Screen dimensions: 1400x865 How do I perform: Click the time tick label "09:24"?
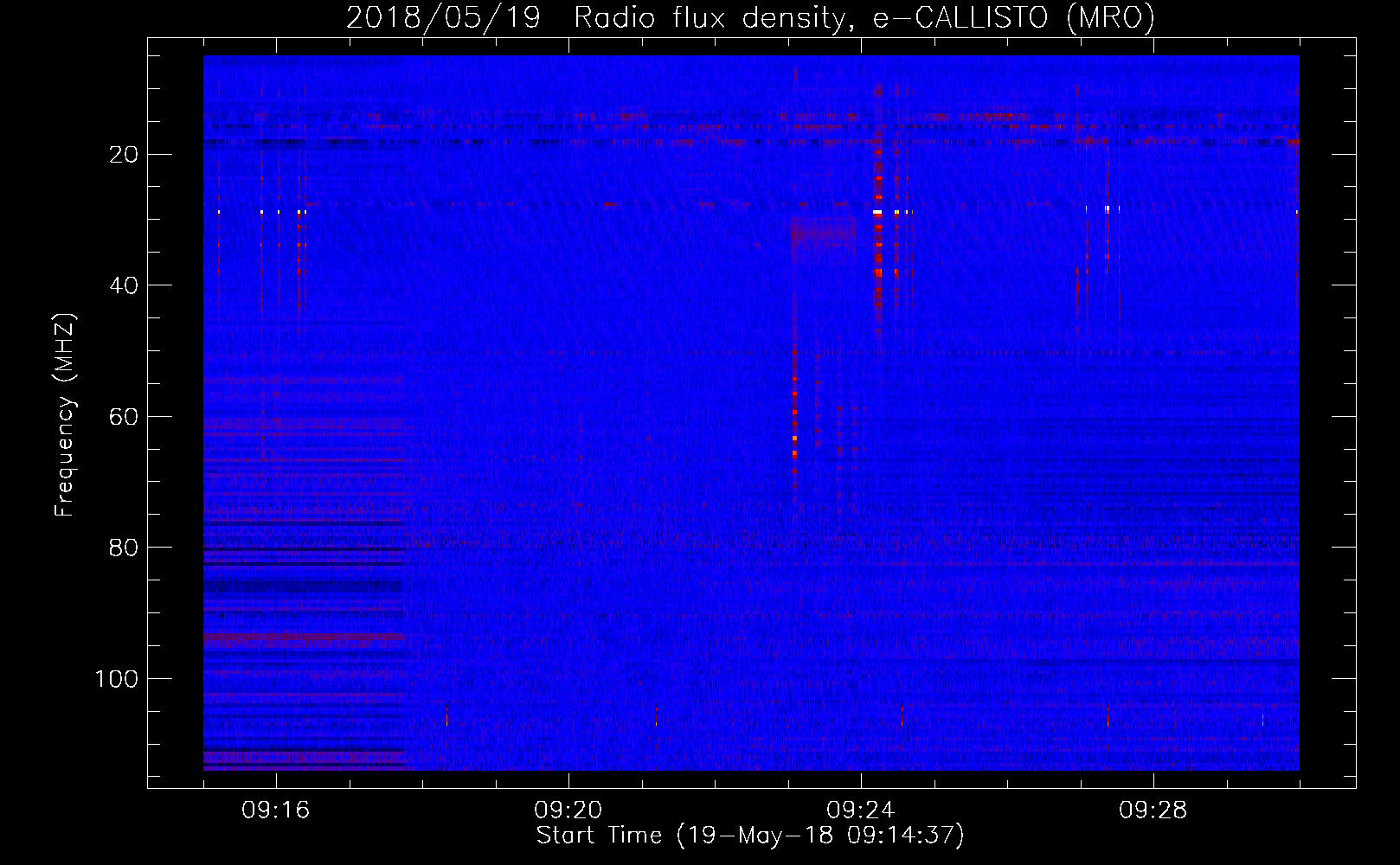(x=861, y=811)
